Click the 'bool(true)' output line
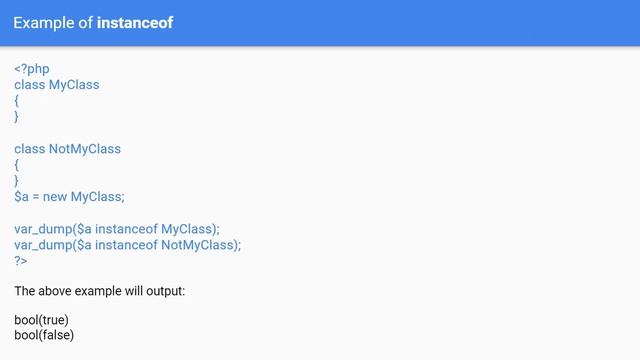The height and width of the screenshot is (360, 640). pos(41,320)
